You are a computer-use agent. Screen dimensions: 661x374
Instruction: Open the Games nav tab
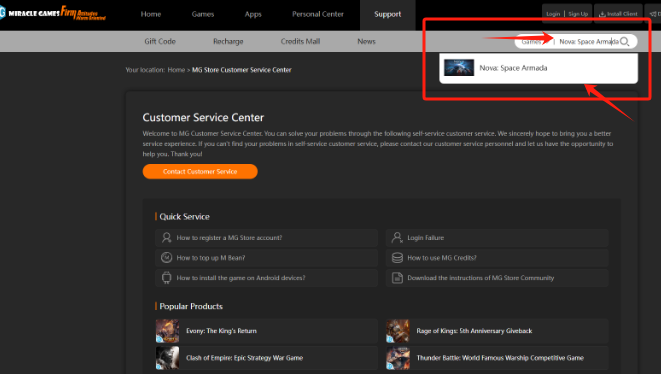203,14
